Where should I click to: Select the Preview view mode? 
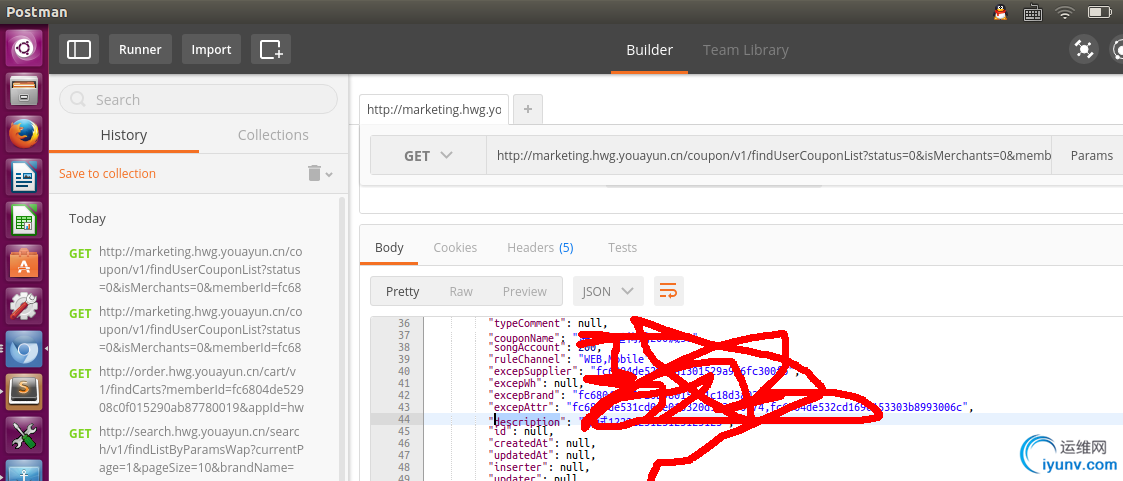point(525,291)
